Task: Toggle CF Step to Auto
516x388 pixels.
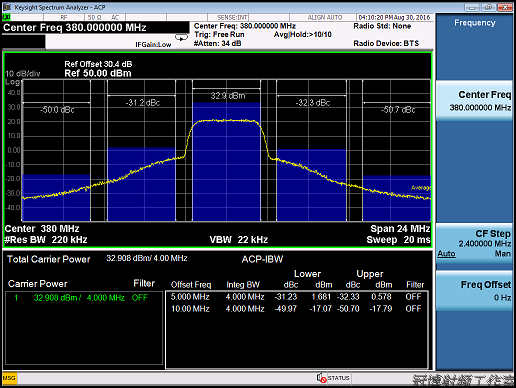Action: pos(446,254)
